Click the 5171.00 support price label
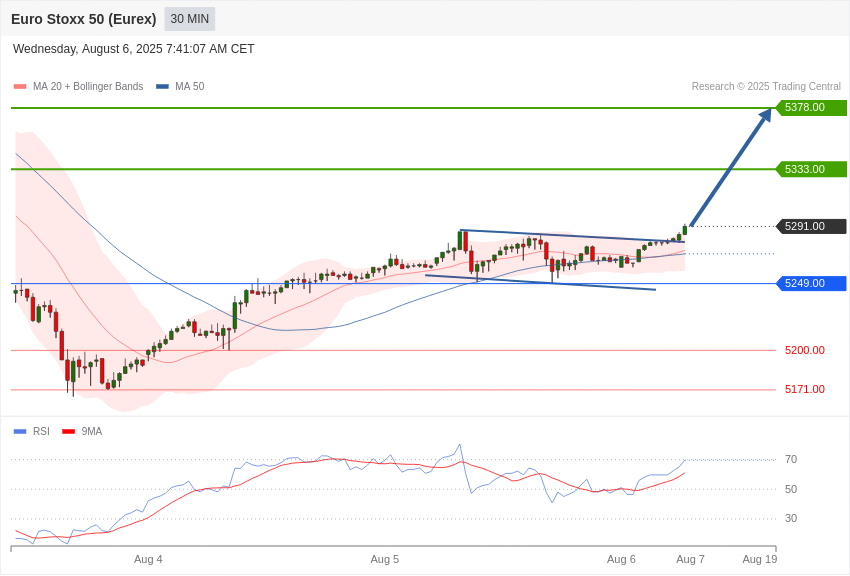Image resolution: width=850 pixels, height=576 pixels. click(804, 389)
